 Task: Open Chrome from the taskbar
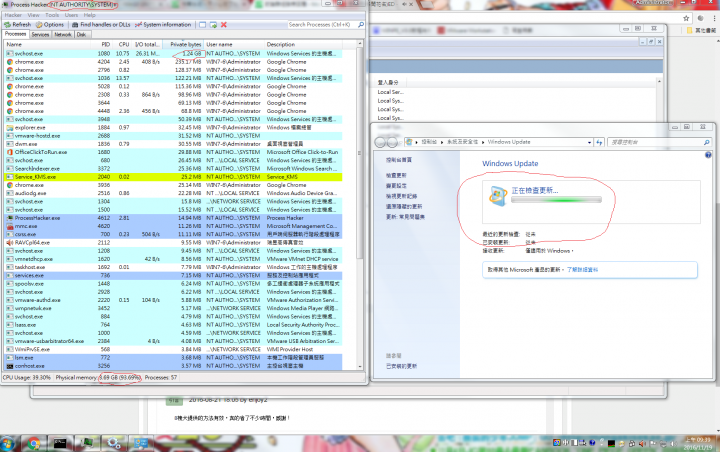(33, 444)
